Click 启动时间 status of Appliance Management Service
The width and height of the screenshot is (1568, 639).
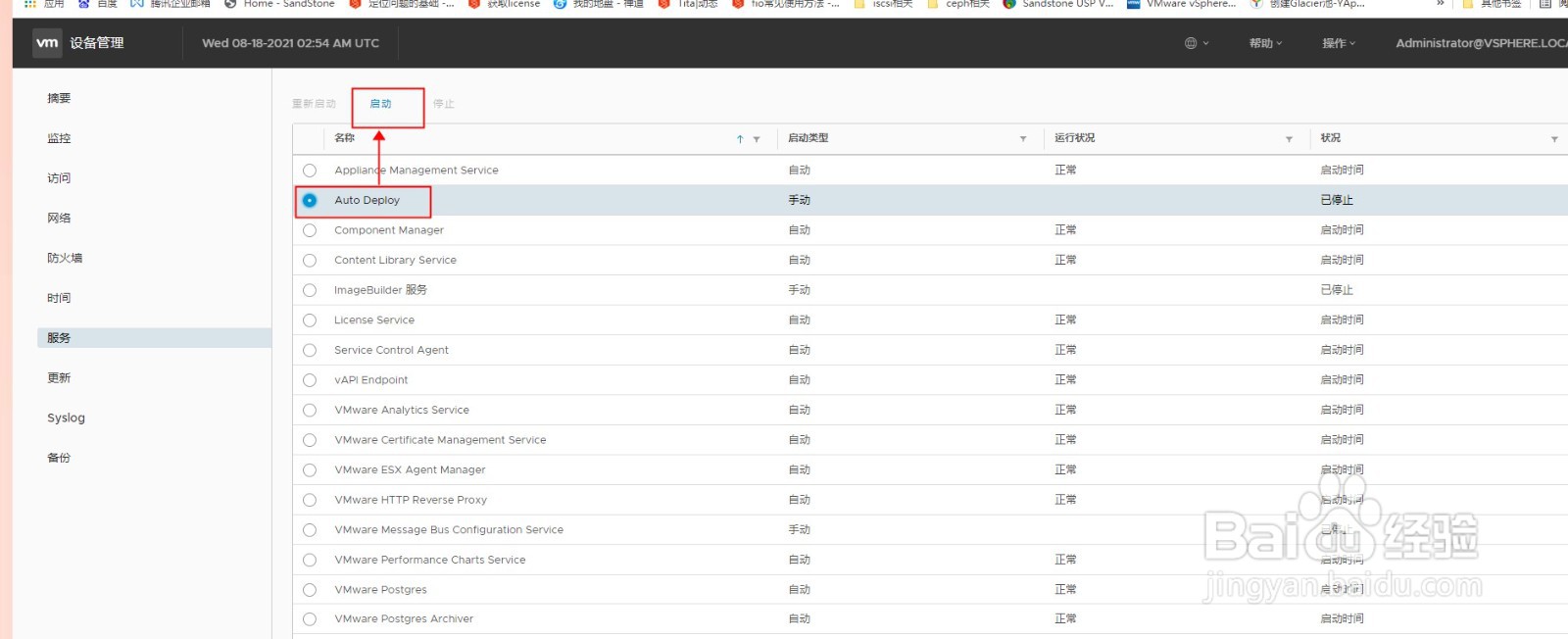click(x=1342, y=171)
